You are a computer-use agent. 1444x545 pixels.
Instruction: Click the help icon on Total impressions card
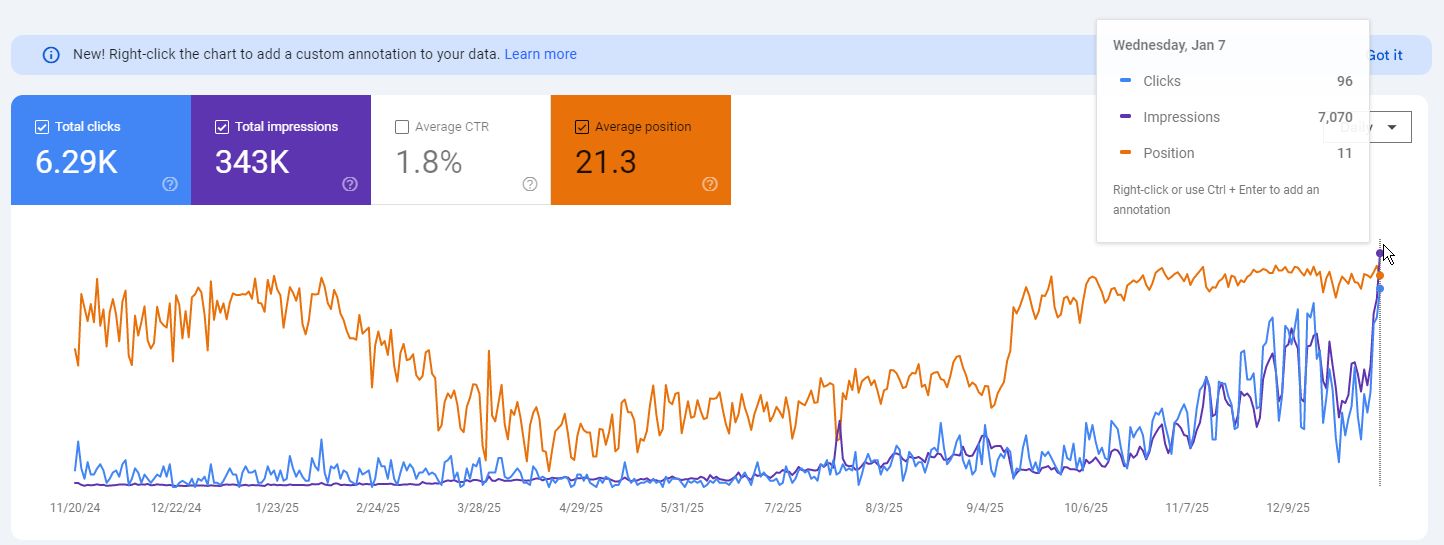350,184
